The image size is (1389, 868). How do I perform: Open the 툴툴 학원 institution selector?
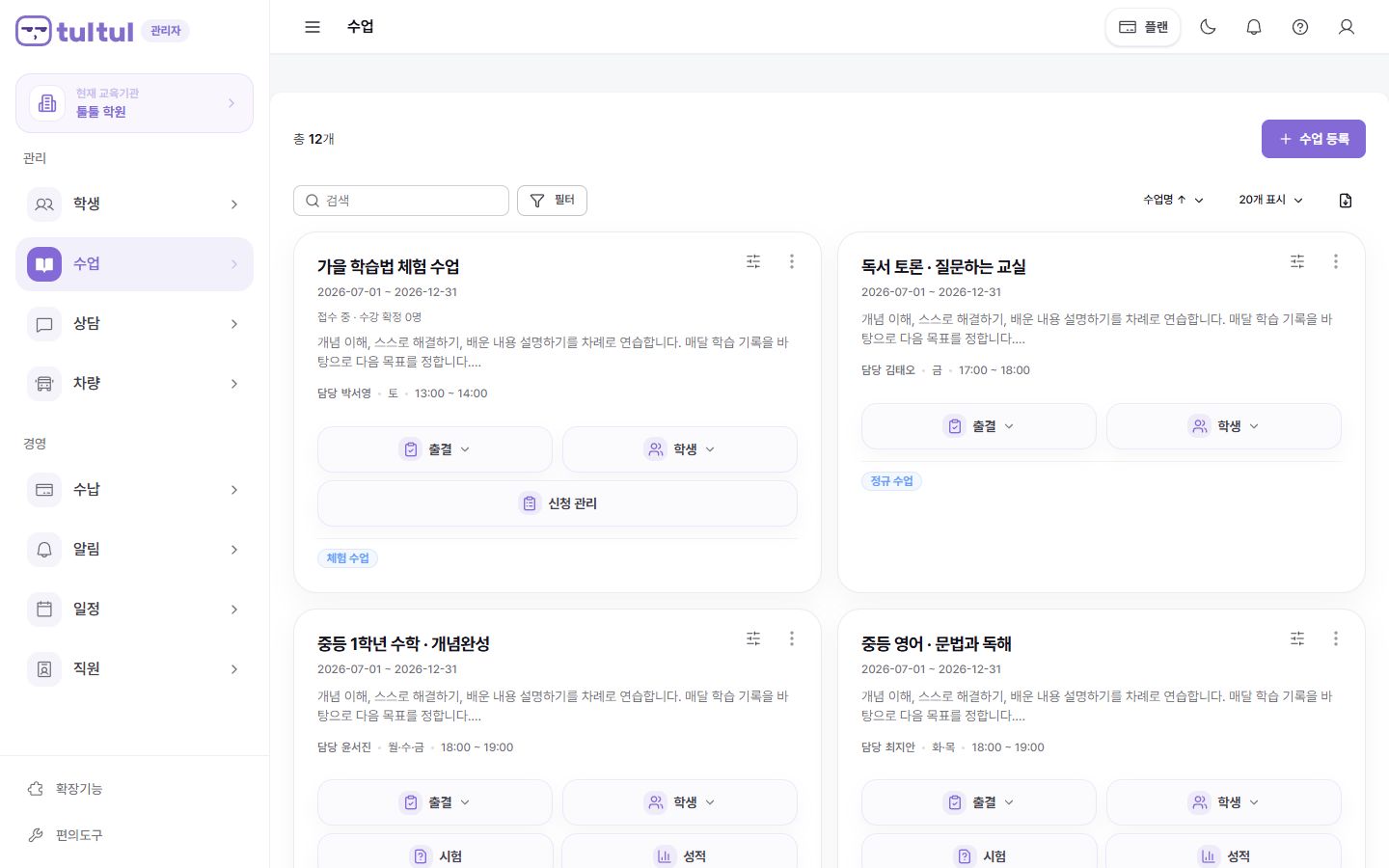point(134,103)
